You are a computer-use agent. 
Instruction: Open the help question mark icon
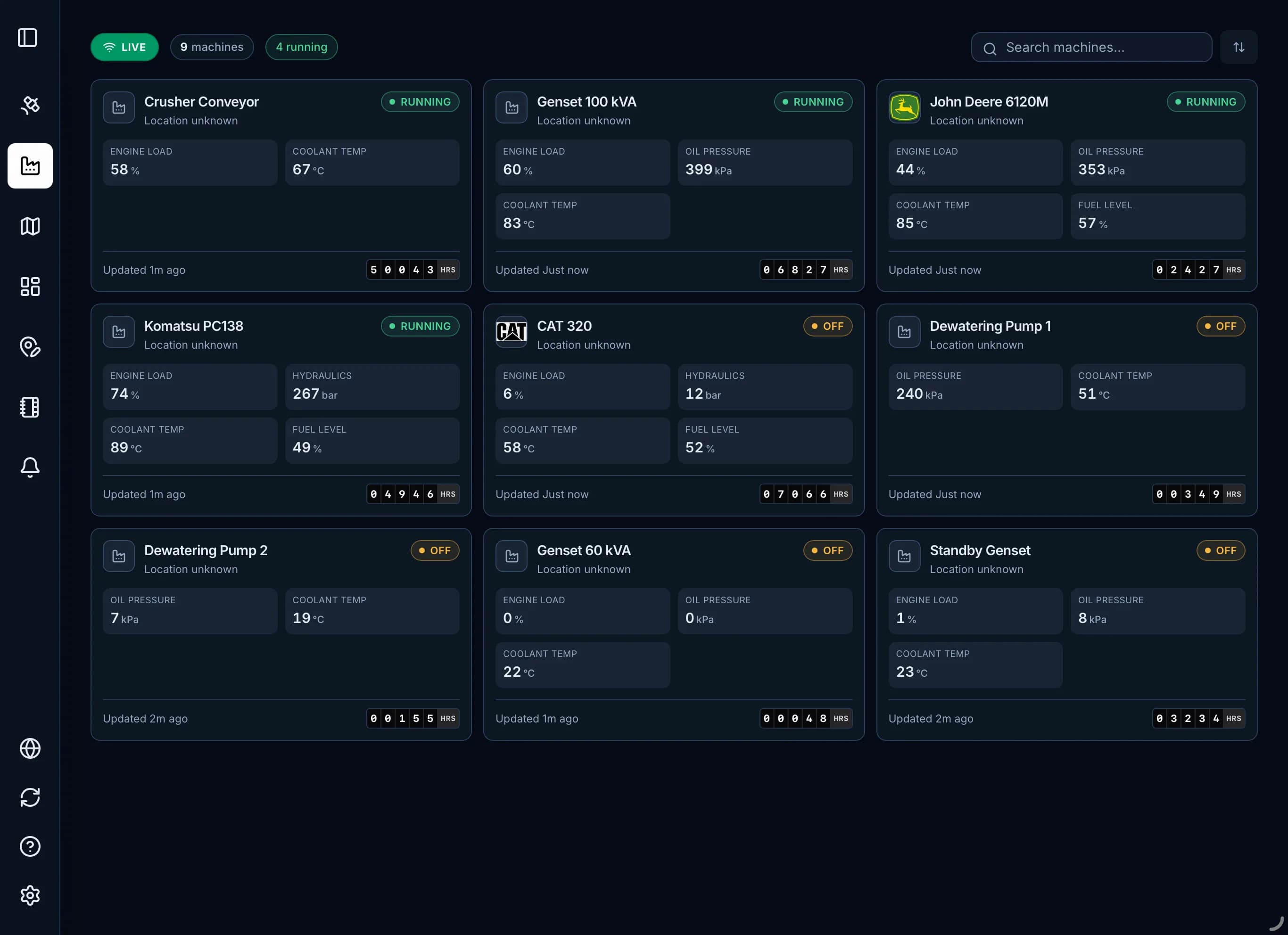pyautogui.click(x=30, y=846)
